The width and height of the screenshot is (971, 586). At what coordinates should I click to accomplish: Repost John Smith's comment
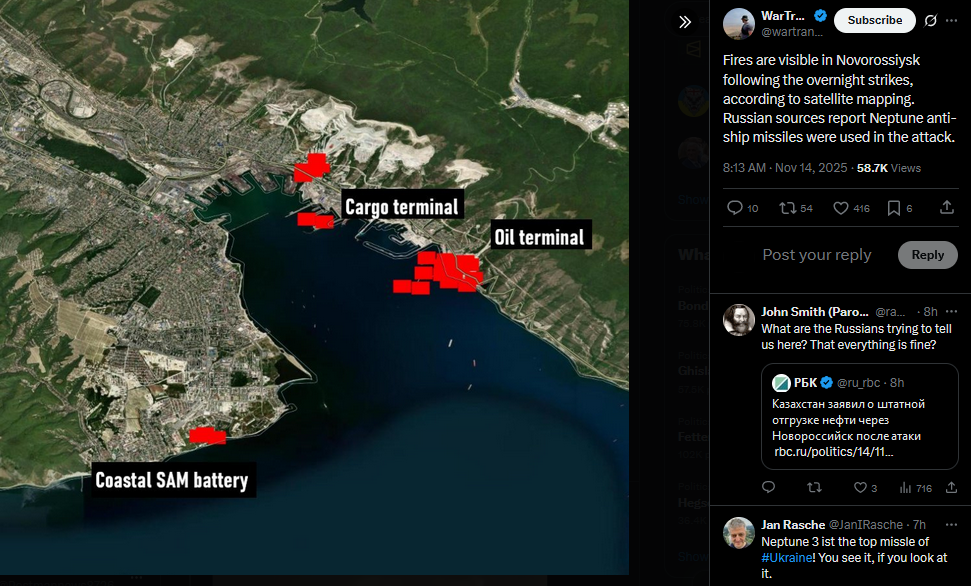(814, 488)
